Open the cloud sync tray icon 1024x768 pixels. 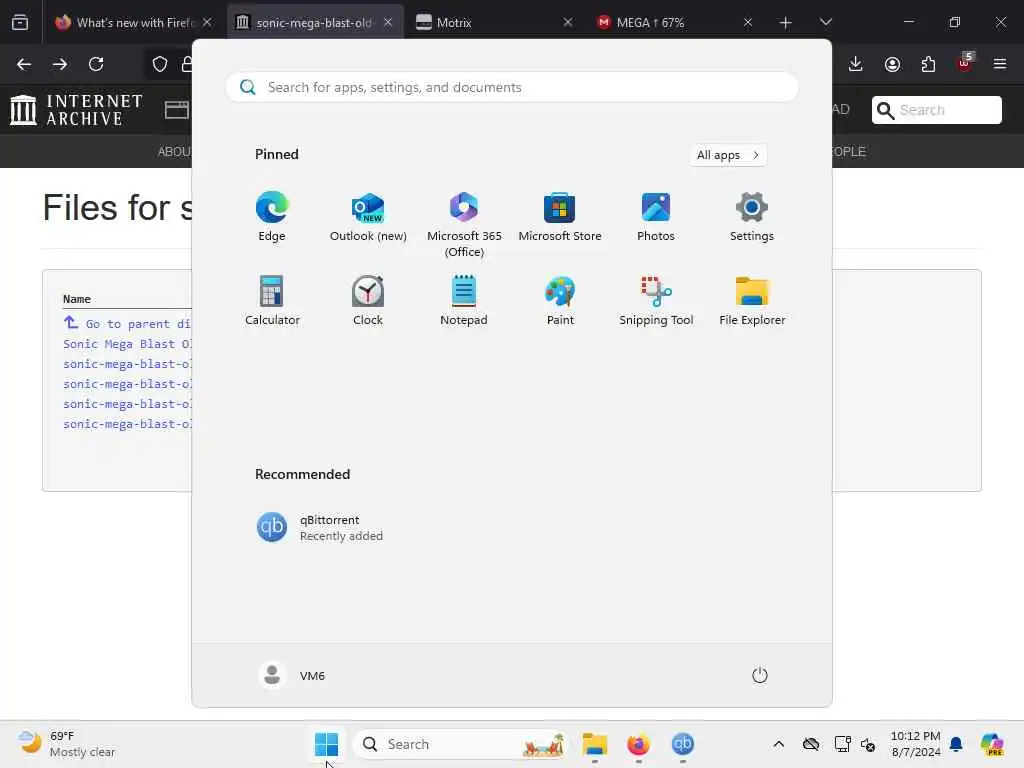(811, 744)
